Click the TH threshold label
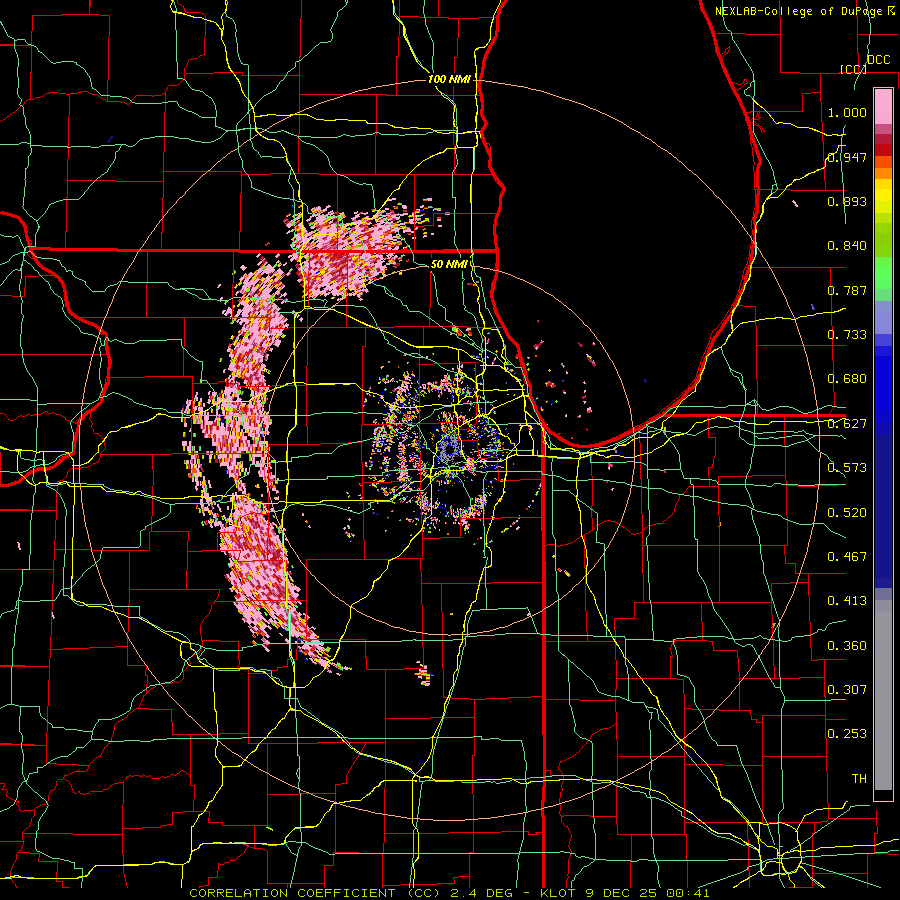Screen dimensions: 900x900 click(x=859, y=779)
